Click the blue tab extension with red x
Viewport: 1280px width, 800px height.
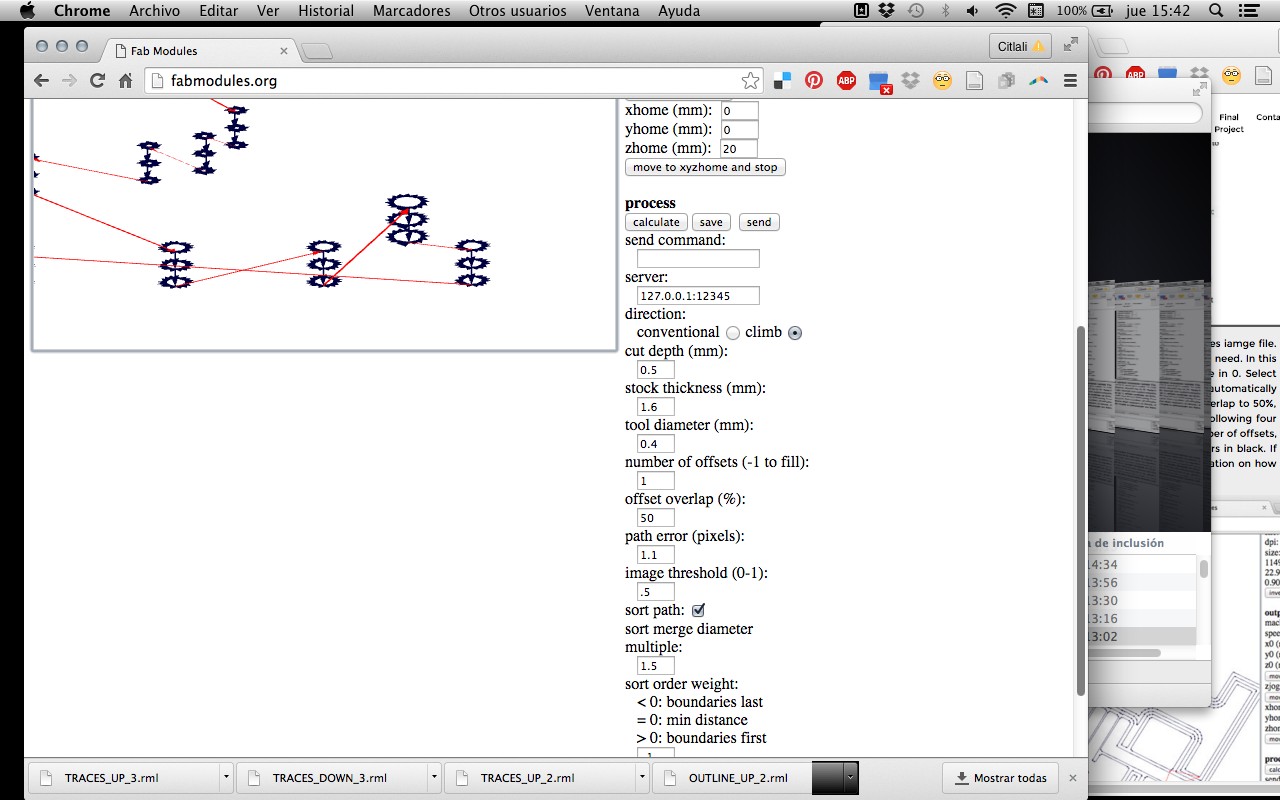click(x=879, y=82)
